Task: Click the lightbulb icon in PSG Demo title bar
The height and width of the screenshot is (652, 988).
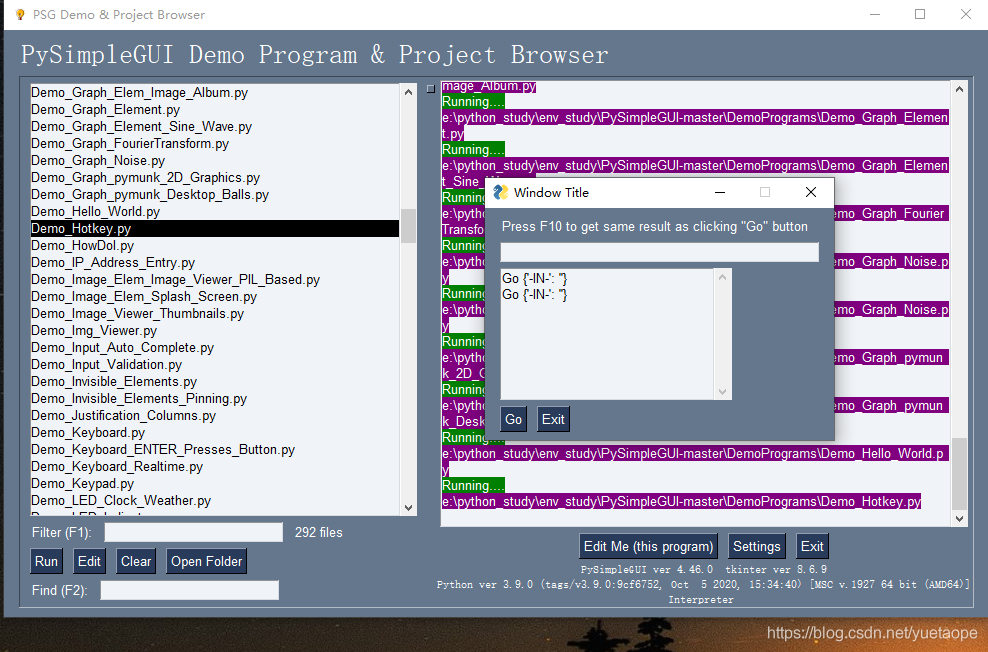Action: (x=20, y=14)
